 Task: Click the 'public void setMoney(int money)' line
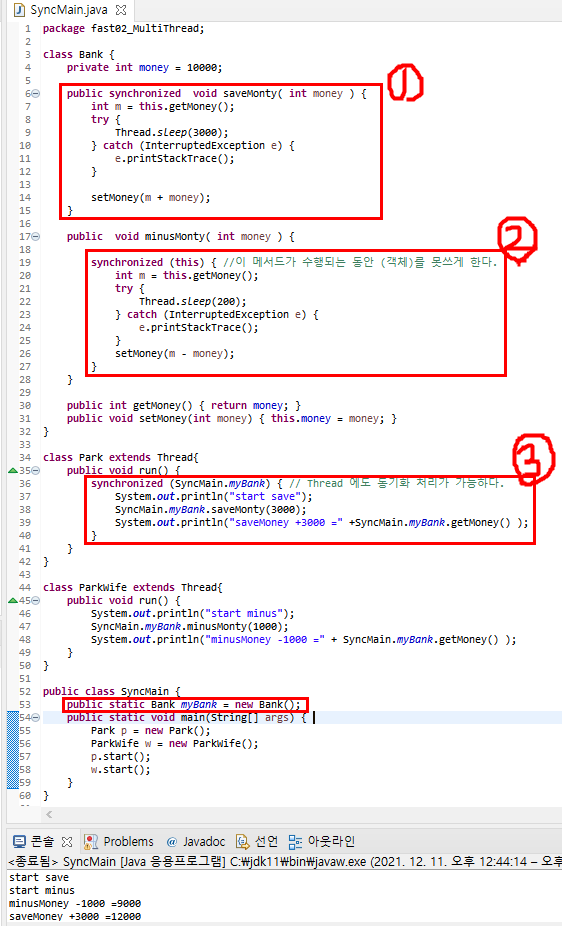pyautogui.click(x=231, y=418)
